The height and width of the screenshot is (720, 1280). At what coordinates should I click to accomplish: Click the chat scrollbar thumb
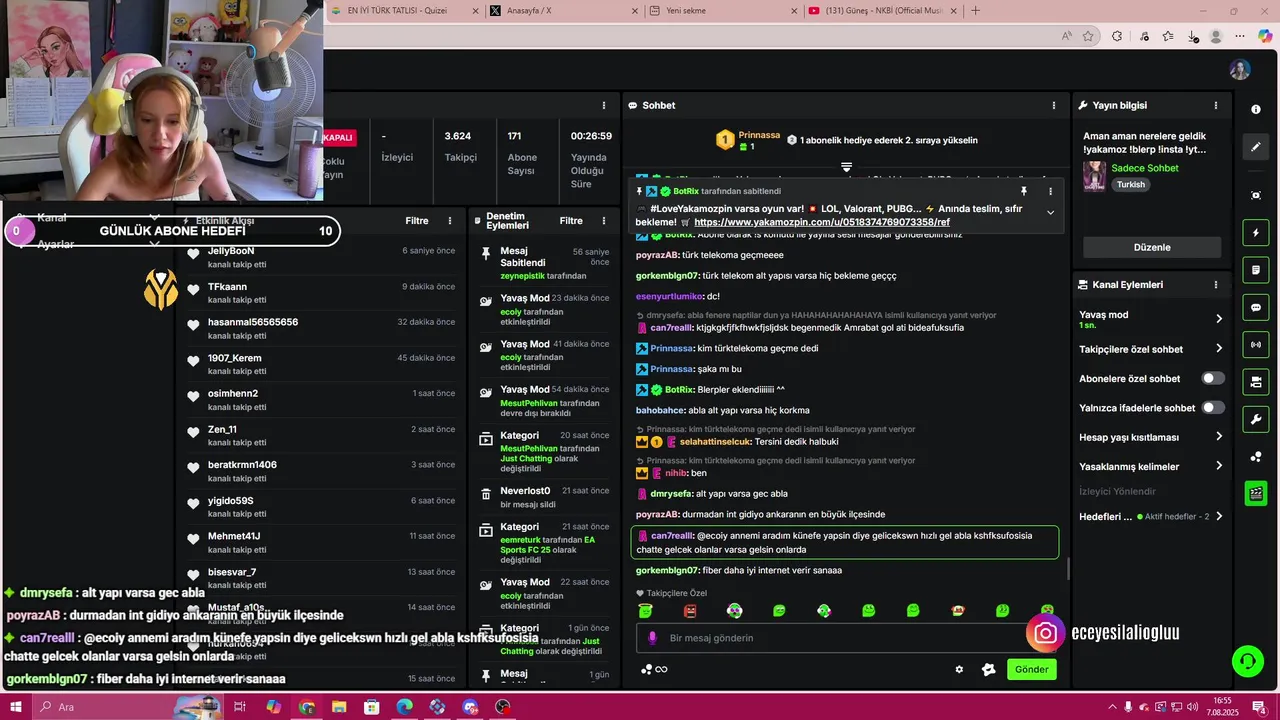(1068, 568)
